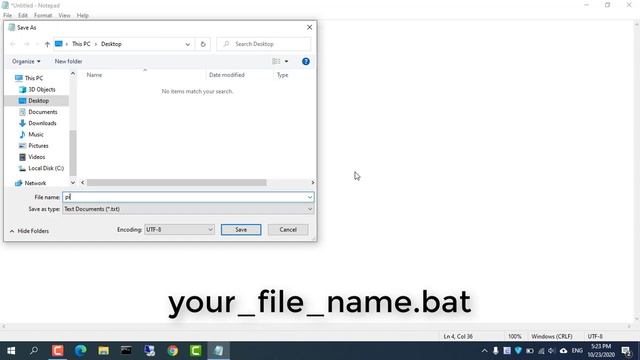Open the Notepad Format menu
This screenshot has height=360, width=640.
click(43, 16)
